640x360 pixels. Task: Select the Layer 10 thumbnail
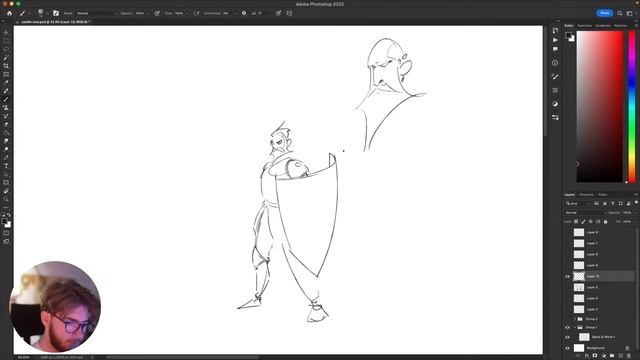pos(579,276)
